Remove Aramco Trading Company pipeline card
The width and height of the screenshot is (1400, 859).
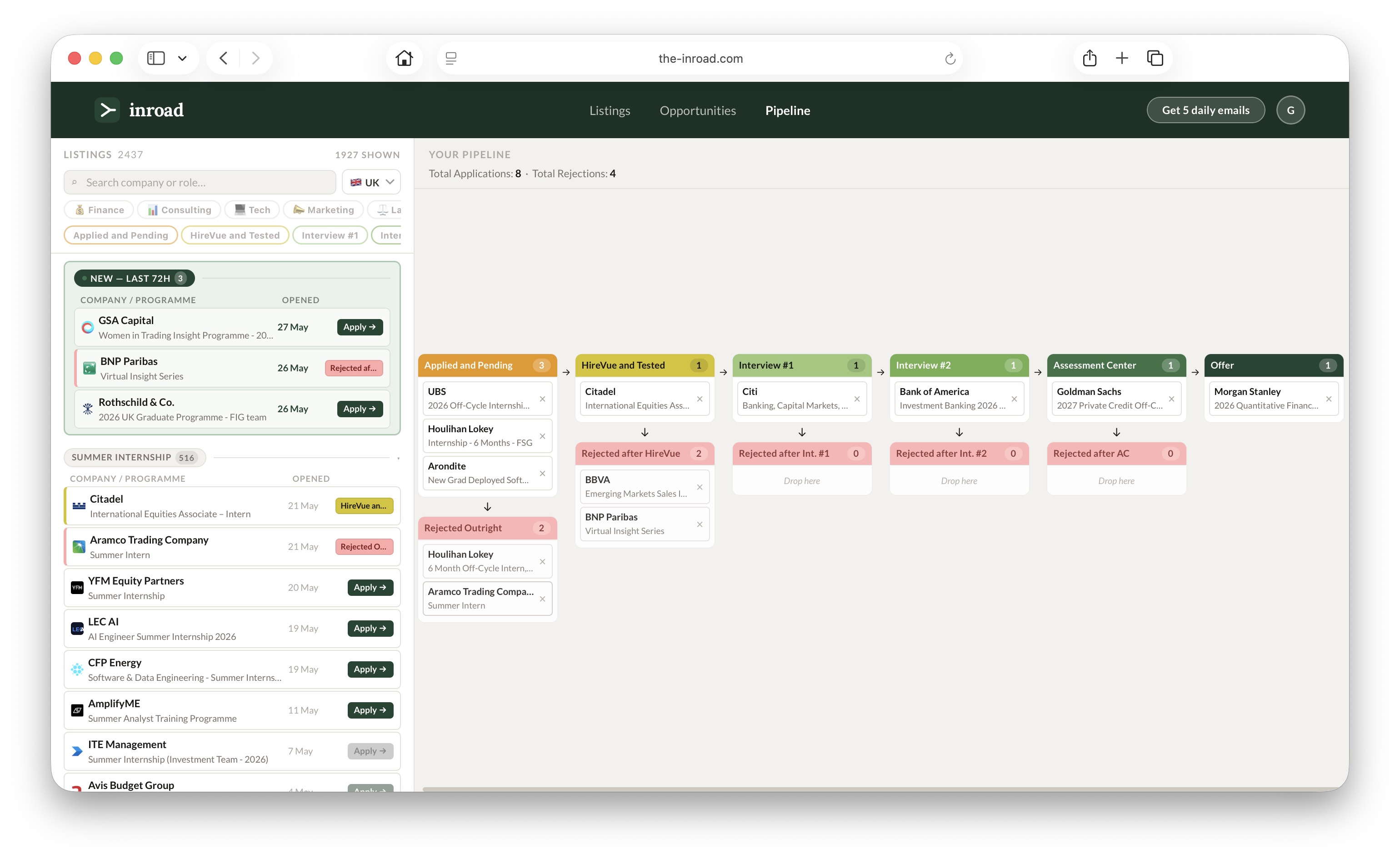pyautogui.click(x=542, y=599)
